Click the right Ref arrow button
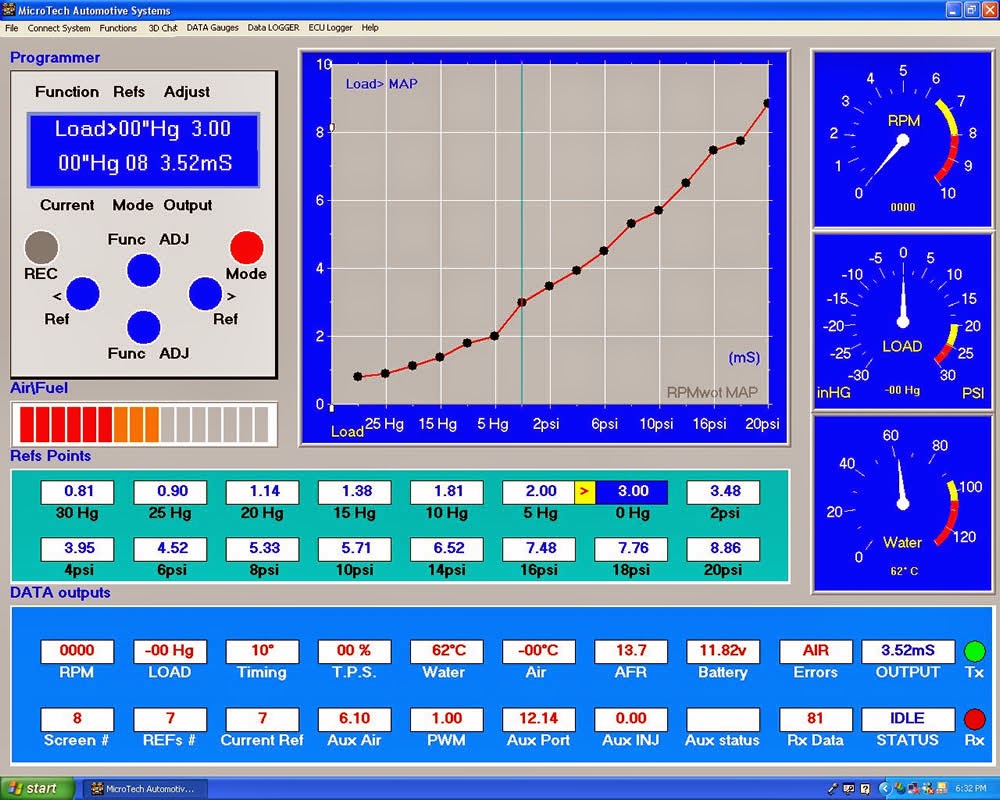 (204, 293)
